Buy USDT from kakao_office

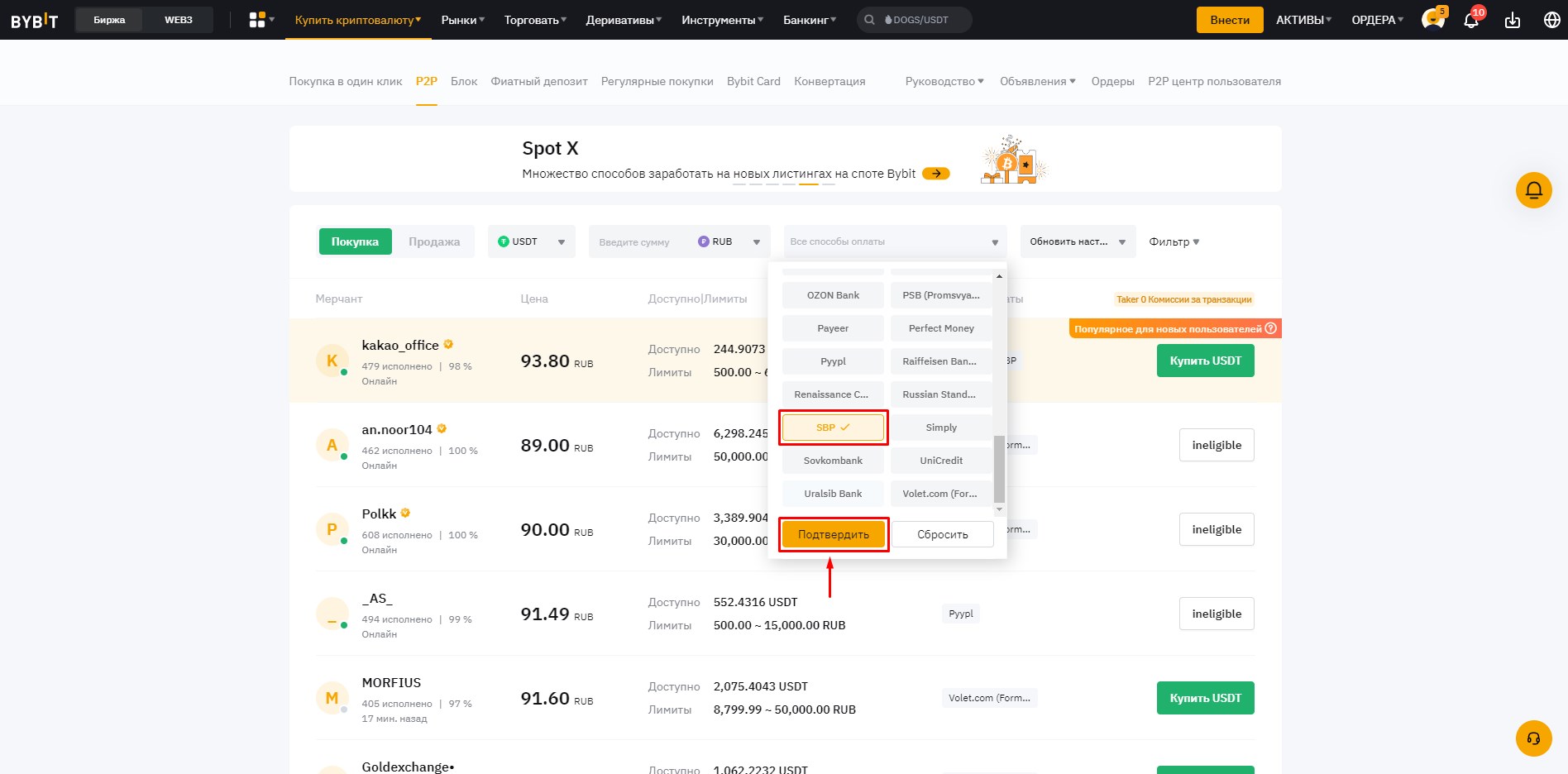click(x=1205, y=361)
